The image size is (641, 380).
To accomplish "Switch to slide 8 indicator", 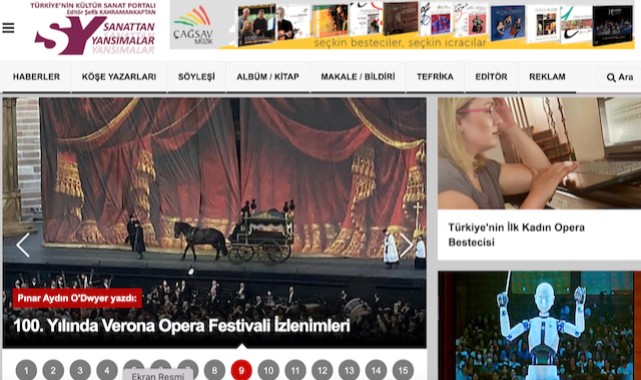I will [x=215, y=370].
